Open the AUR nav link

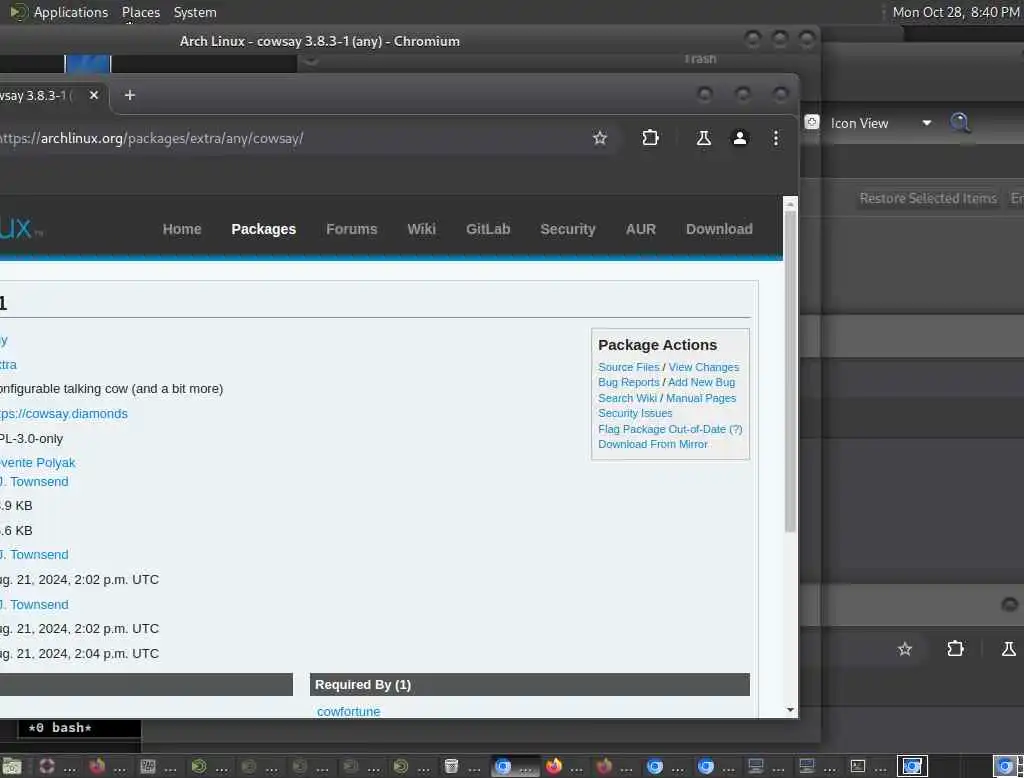pyautogui.click(x=640, y=229)
